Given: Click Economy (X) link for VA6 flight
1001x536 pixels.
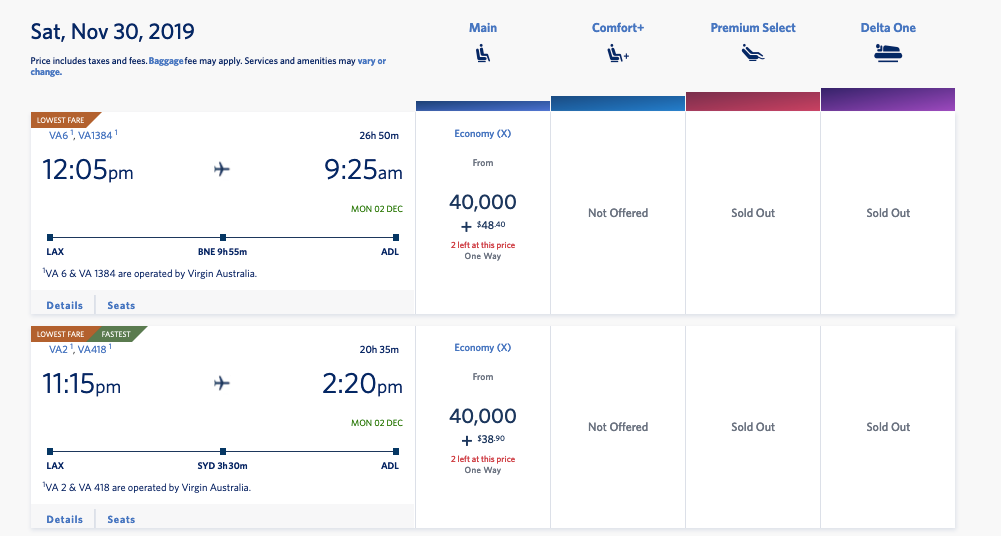Looking at the screenshot, I should click(x=483, y=134).
